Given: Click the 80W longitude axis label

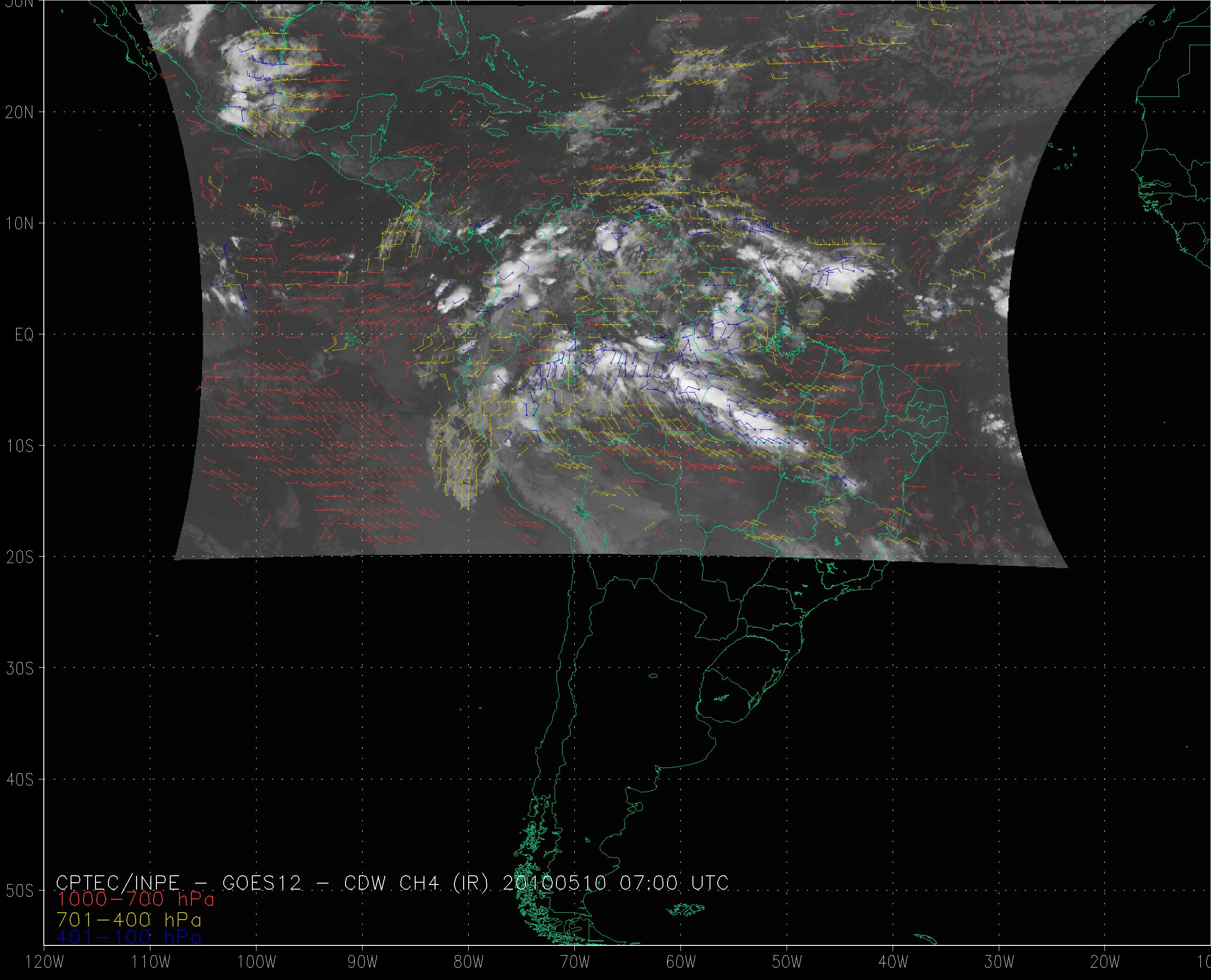Looking at the screenshot, I should point(469,962).
